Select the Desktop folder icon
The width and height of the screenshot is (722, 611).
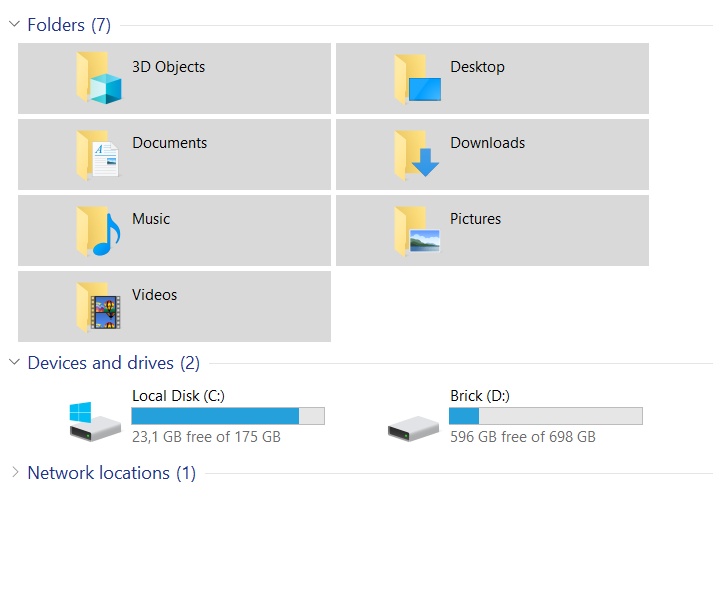(x=417, y=79)
